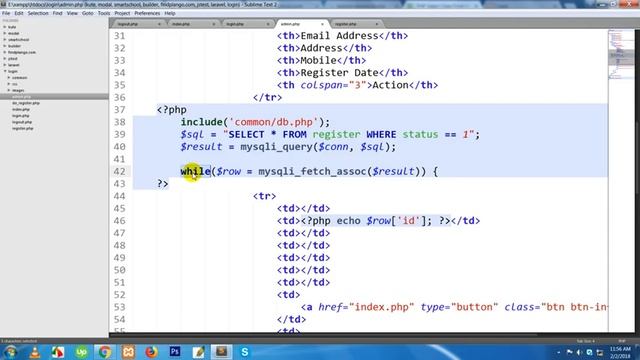This screenshot has height=360, width=640.
Task: Click line number 39 in the gutter
Action: click(x=120, y=134)
